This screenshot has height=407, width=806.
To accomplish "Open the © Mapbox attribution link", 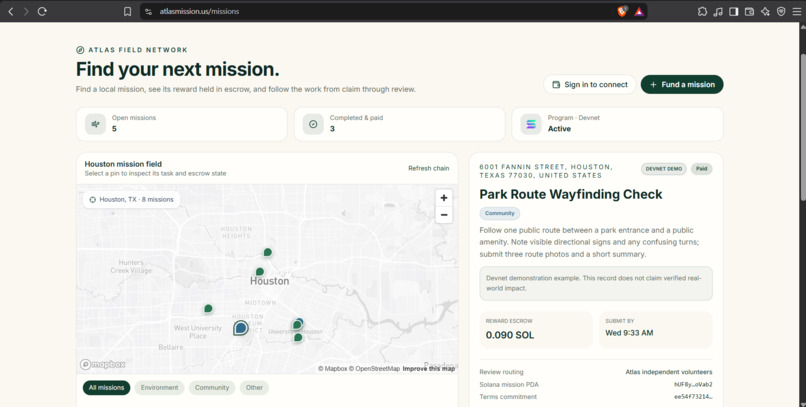I will [x=333, y=368].
